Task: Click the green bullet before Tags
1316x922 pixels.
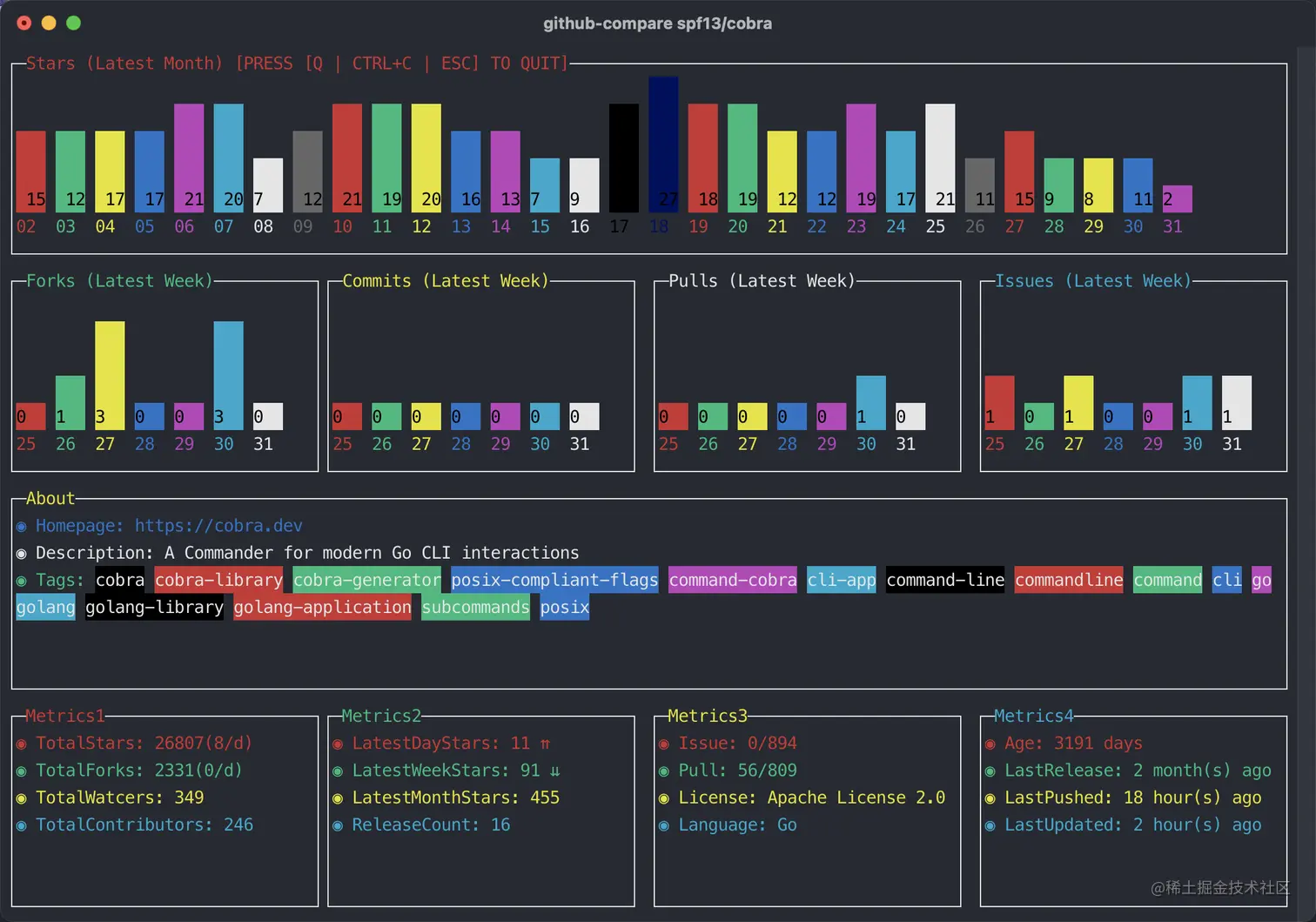Action: pyautogui.click(x=22, y=581)
